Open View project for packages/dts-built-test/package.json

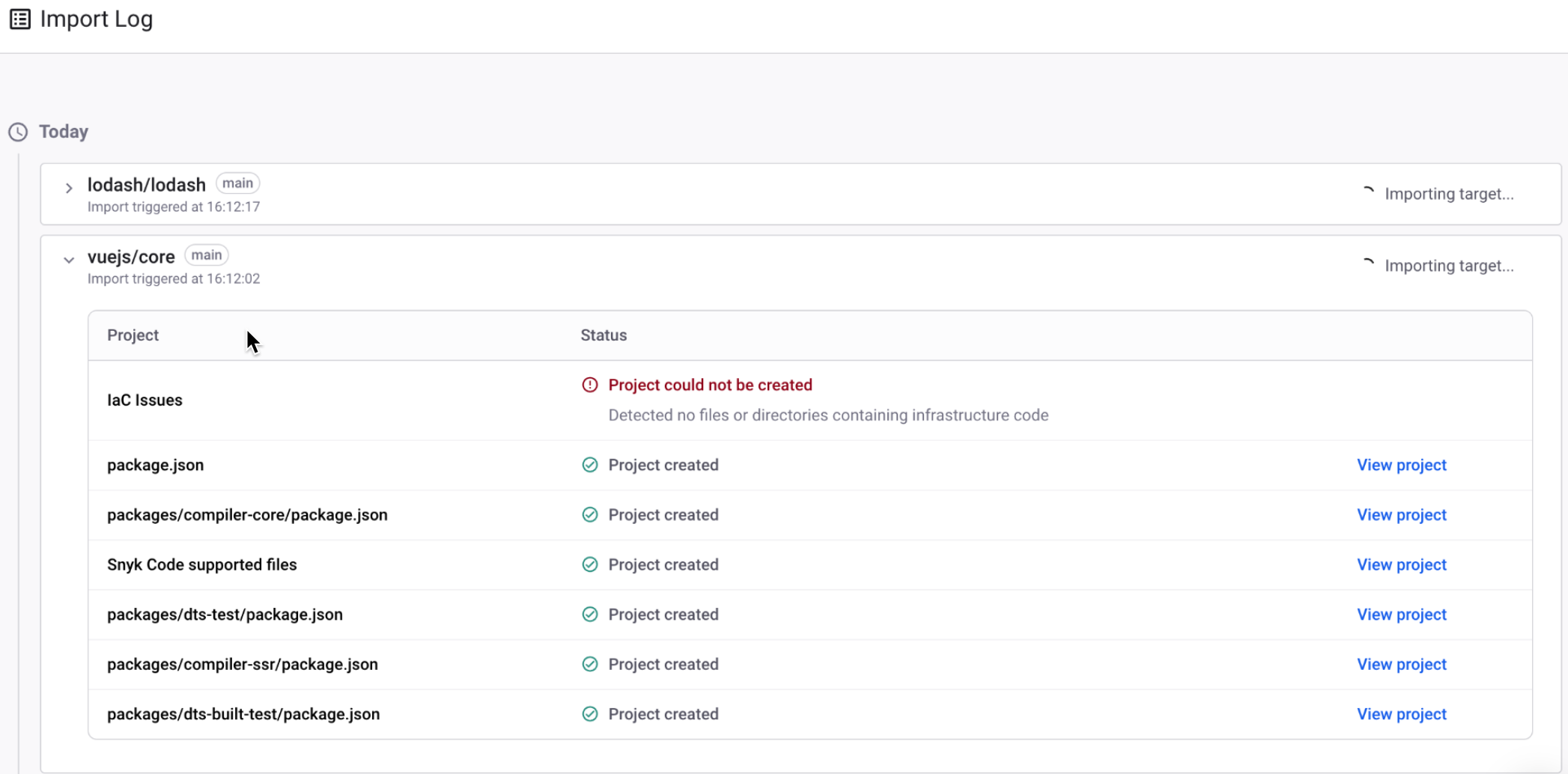1401,714
